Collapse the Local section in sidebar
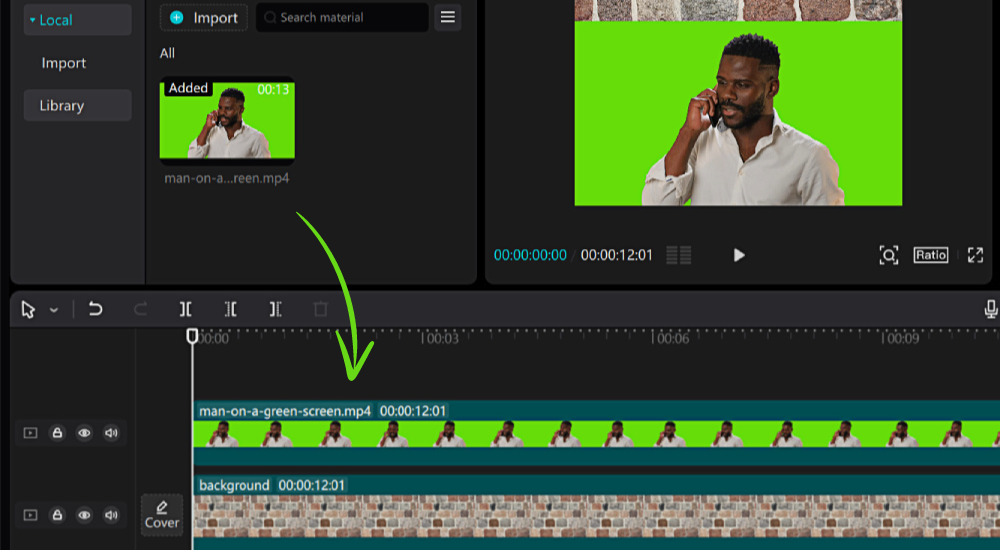Screen dimensions: 1000x550 [x=32, y=20]
